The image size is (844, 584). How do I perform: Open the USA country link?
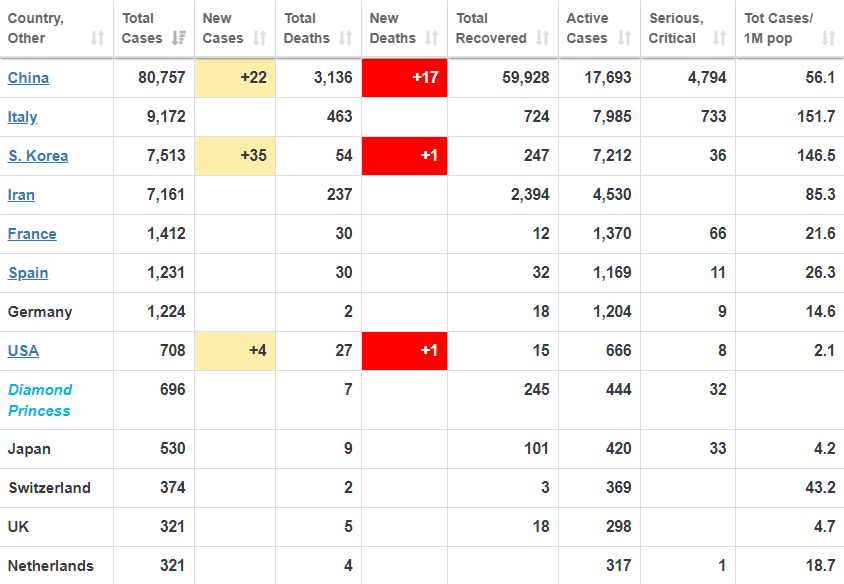23,351
